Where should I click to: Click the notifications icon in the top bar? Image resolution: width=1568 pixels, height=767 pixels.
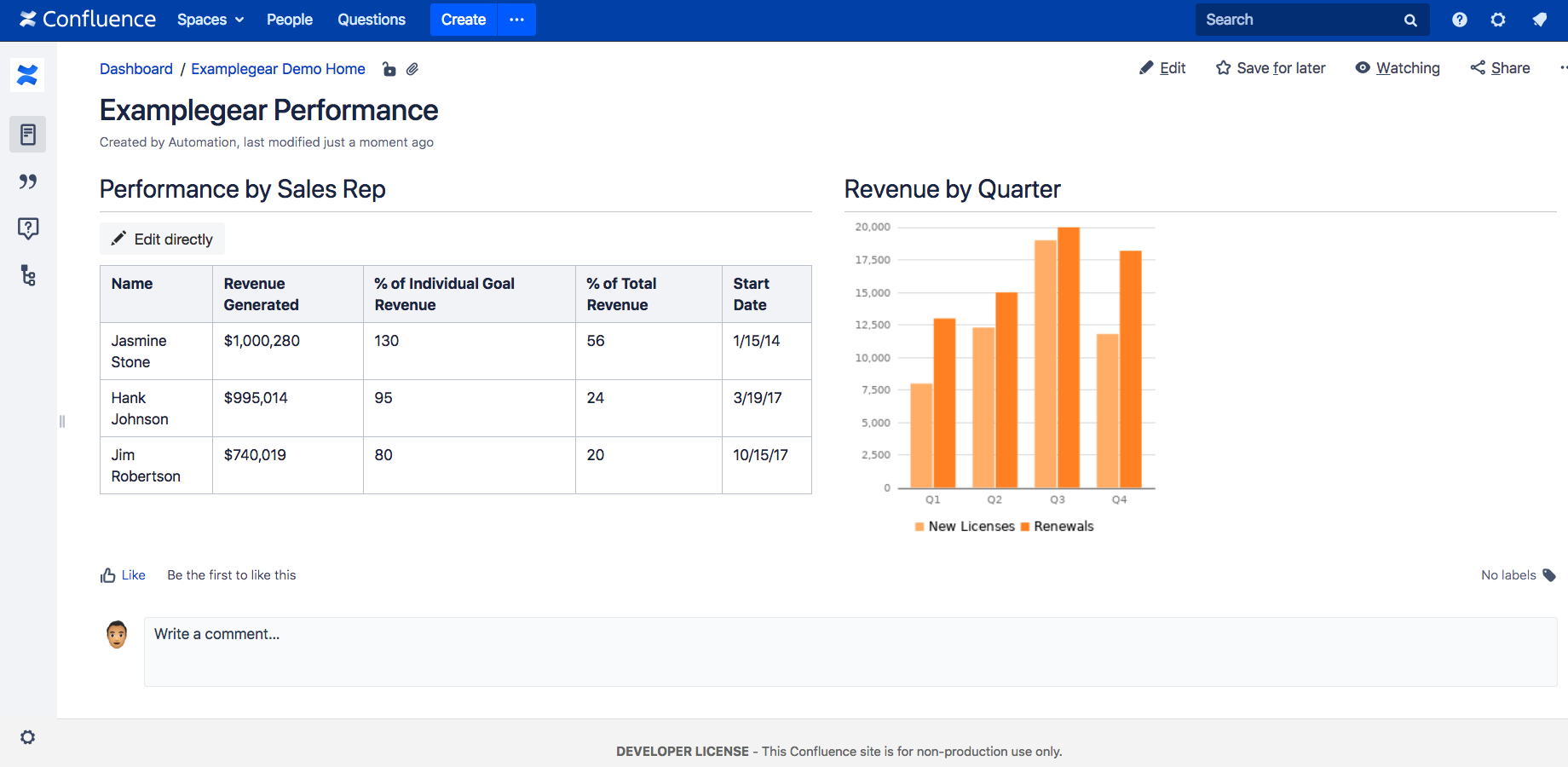(1539, 20)
